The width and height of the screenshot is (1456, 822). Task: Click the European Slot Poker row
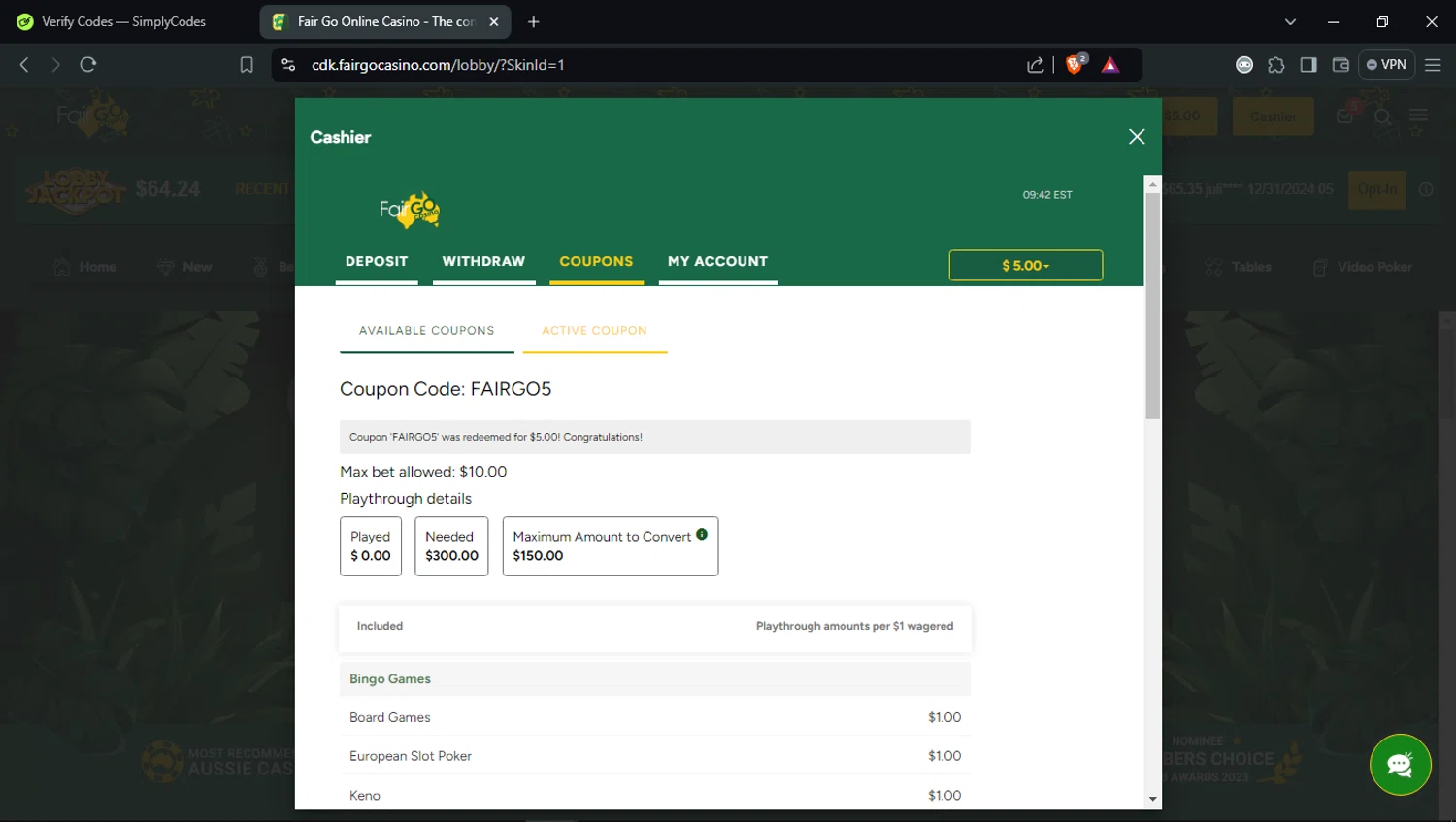(x=655, y=756)
